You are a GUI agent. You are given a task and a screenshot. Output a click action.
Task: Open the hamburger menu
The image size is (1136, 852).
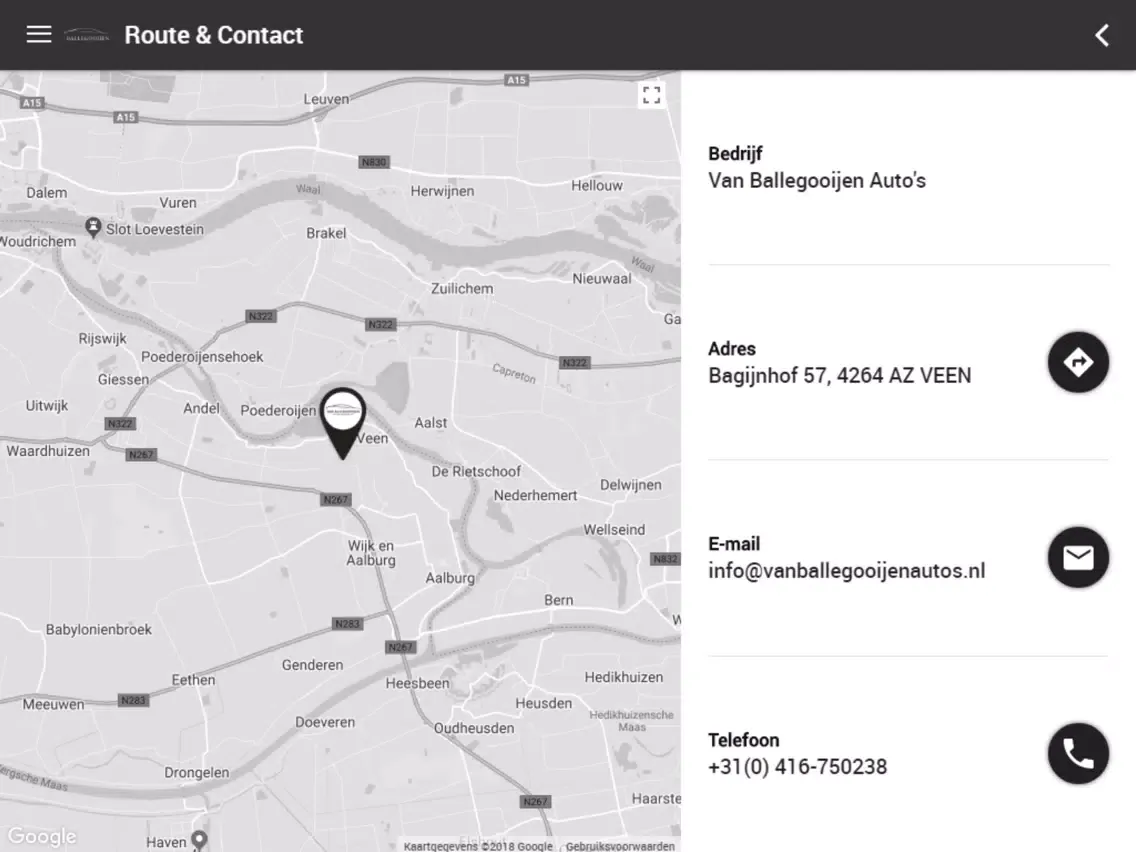pyautogui.click(x=39, y=35)
